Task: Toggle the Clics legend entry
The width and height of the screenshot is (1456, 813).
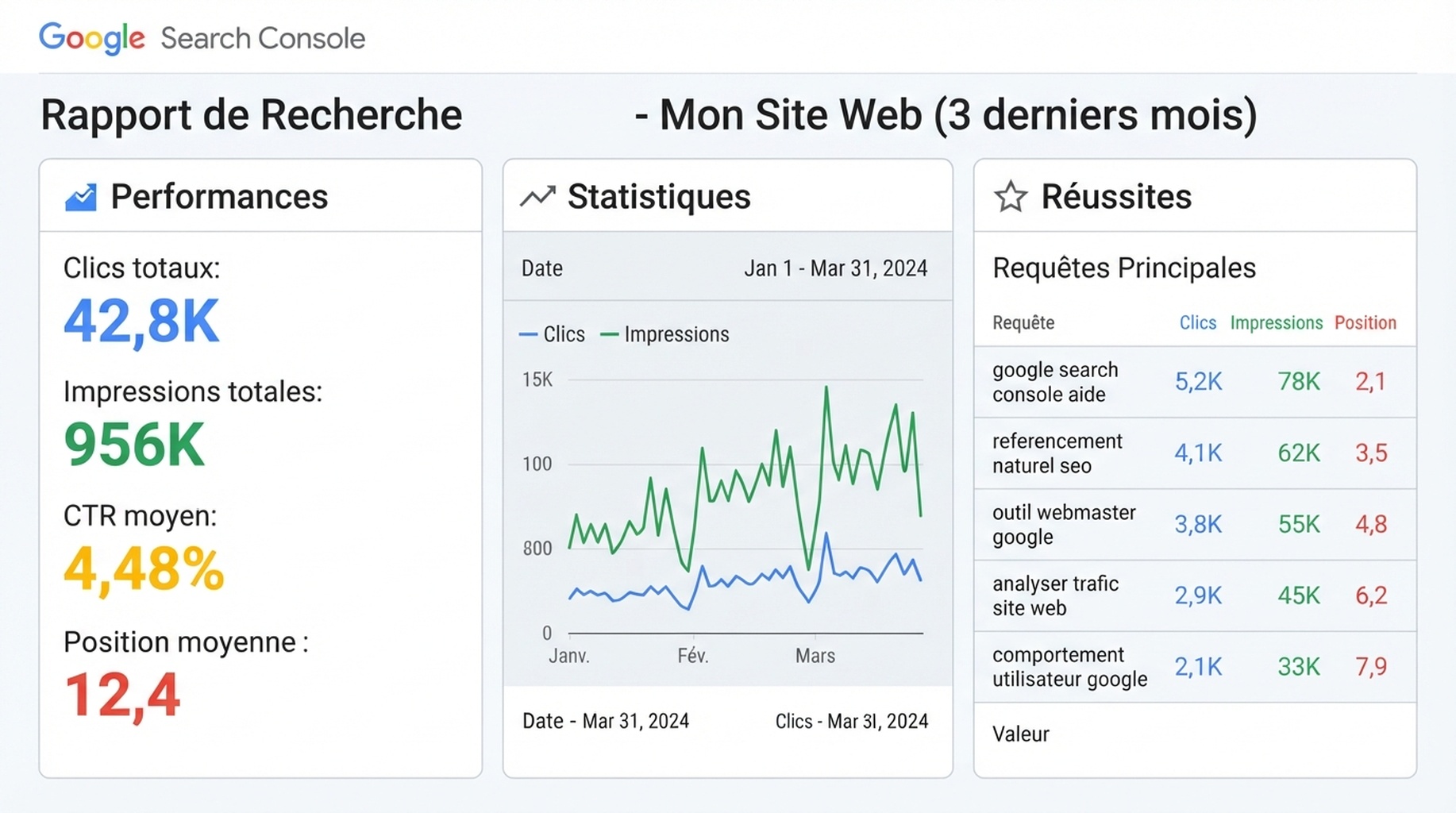Action: point(552,334)
